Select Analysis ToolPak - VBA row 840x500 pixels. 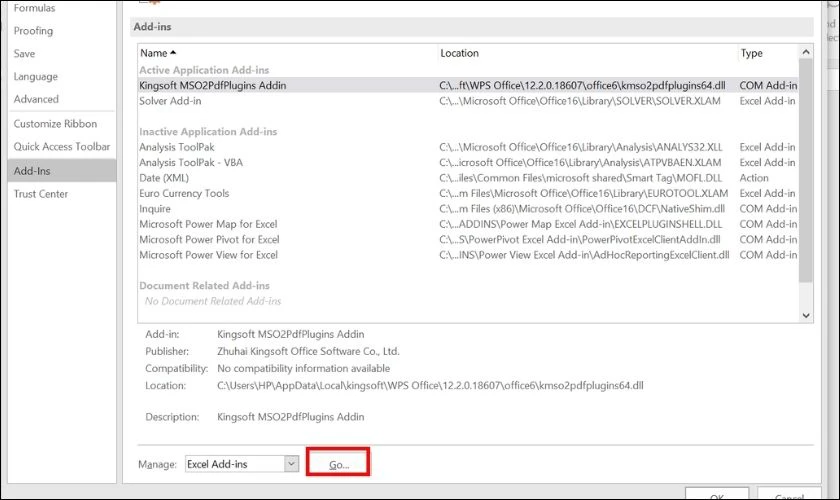468,162
